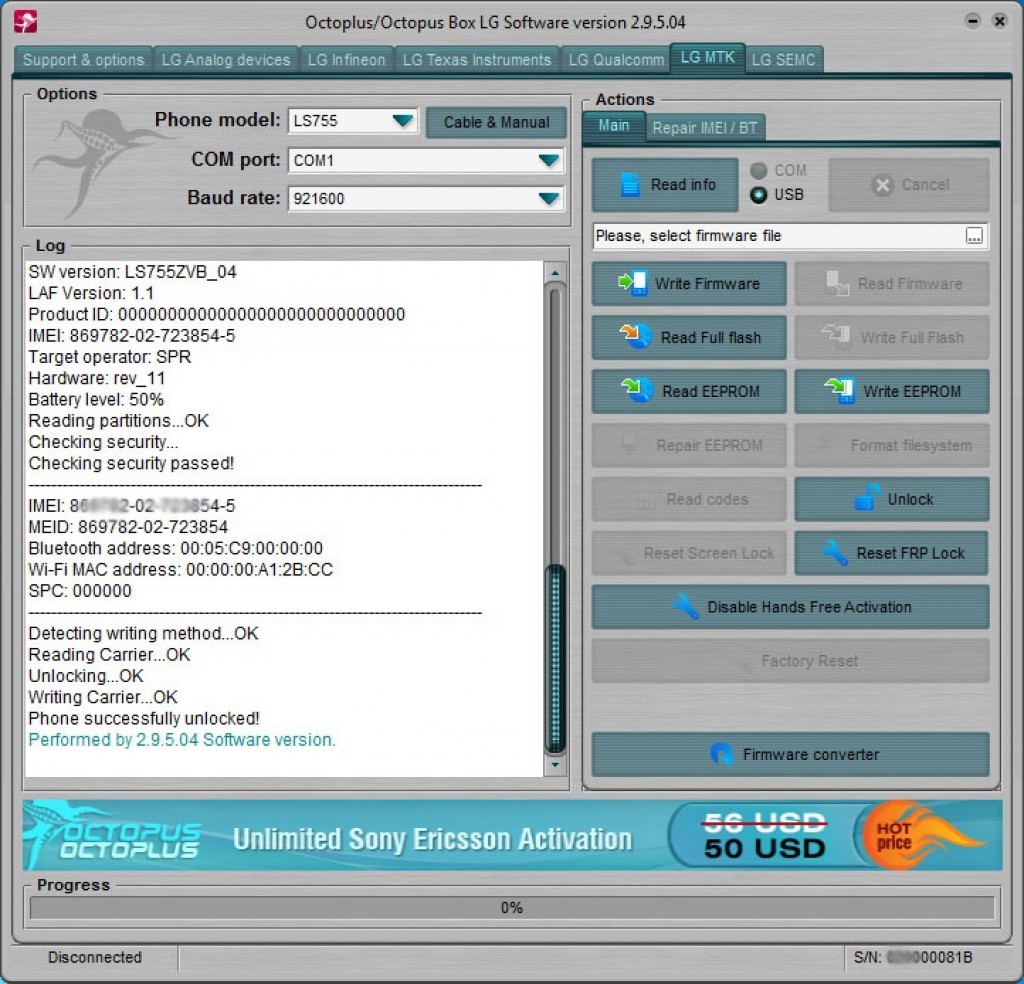1024x984 pixels.
Task: Open the COM port dropdown list
Action: [549, 160]
